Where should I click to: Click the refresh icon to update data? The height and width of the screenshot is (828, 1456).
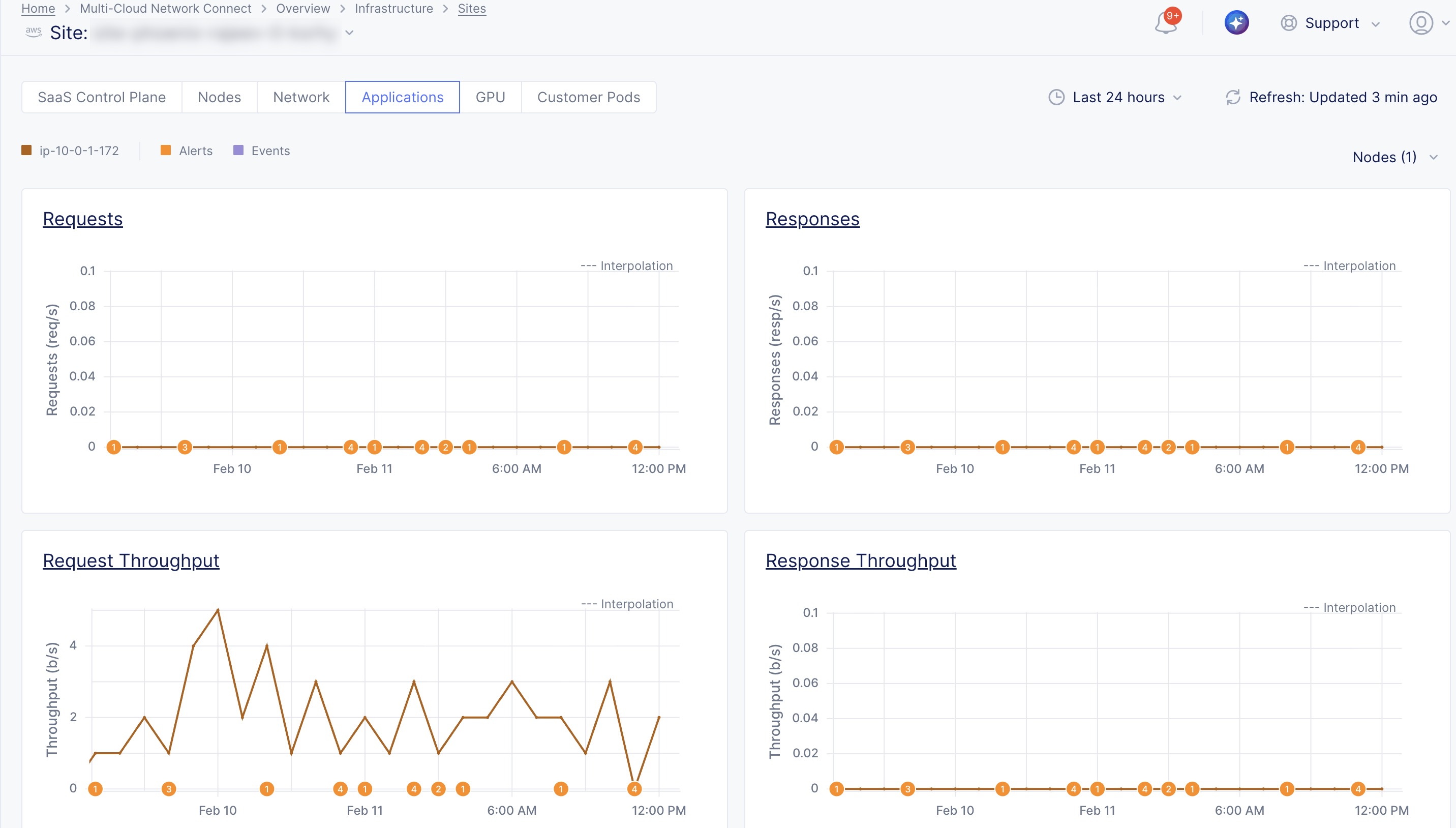[1232, 97]
